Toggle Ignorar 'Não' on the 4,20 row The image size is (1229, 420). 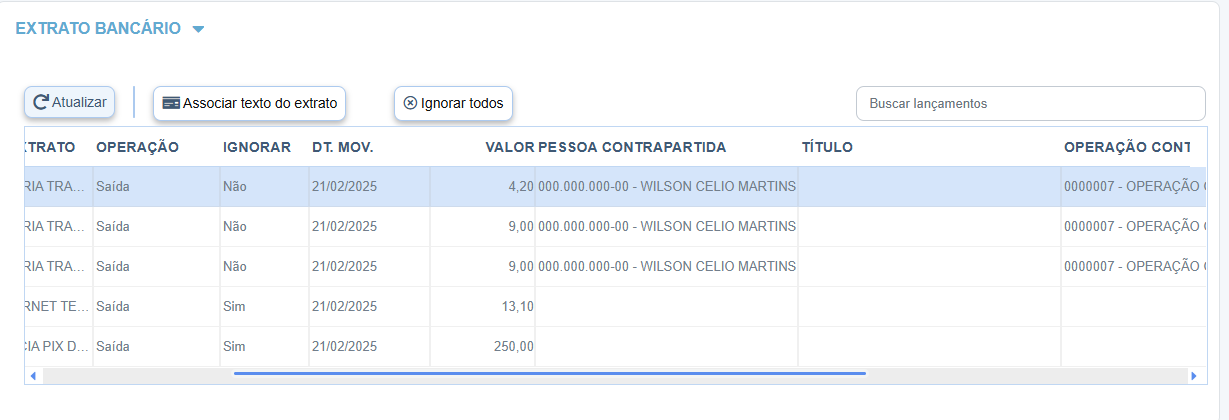[235, 186]
